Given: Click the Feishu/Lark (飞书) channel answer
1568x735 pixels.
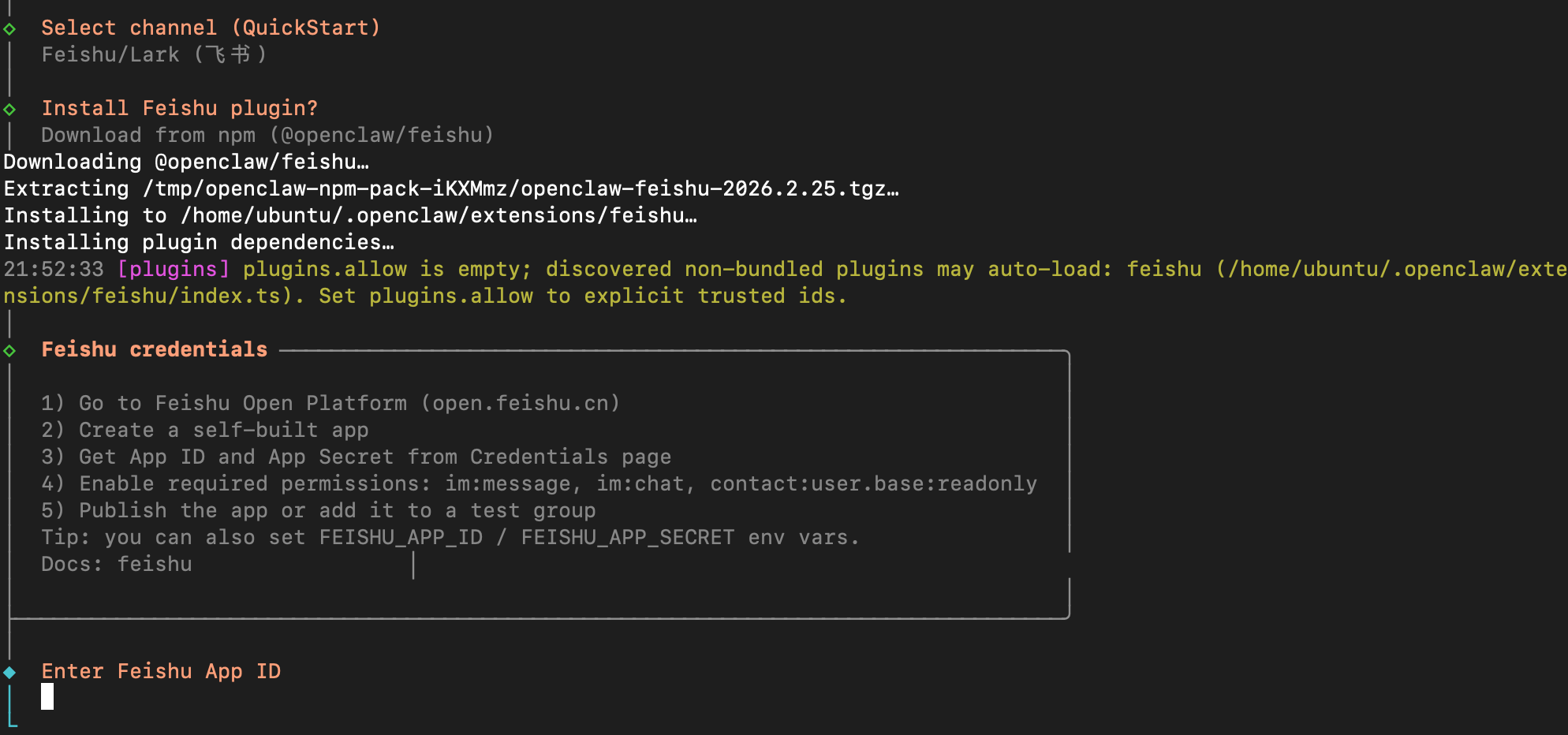Looking at the screenshot, I should click(154, 55).
